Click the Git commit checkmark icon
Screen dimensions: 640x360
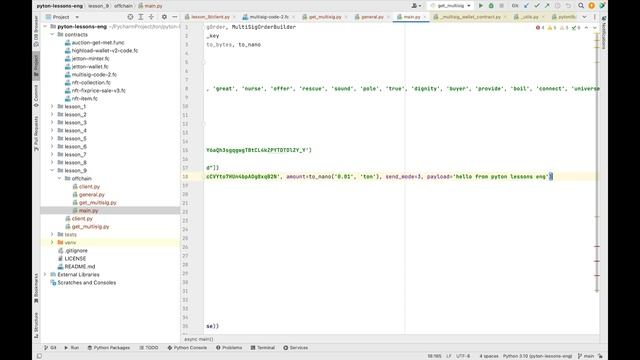tap(537, 6)
